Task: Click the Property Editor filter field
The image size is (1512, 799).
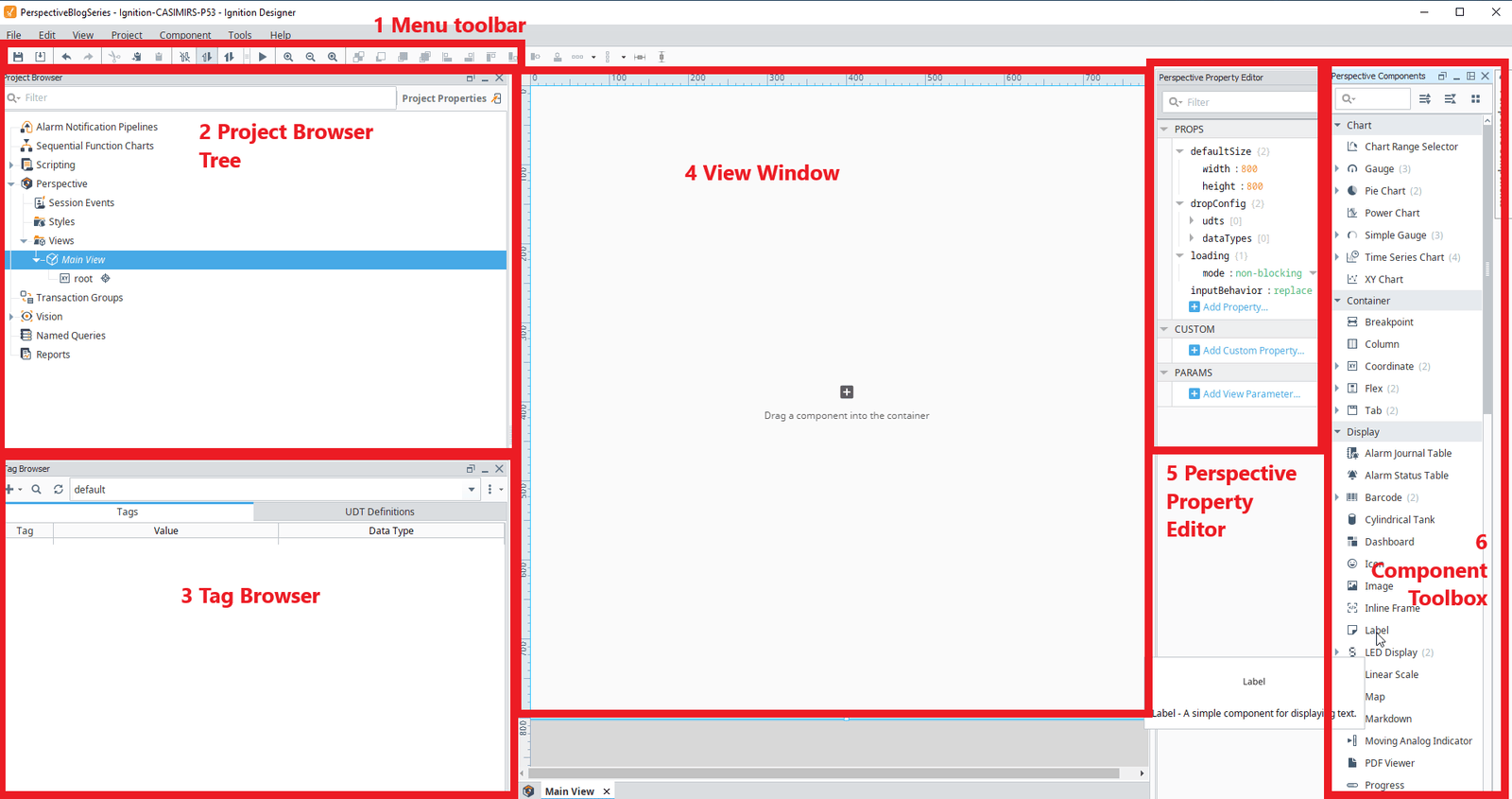Action: click(x=1242, y=102)
